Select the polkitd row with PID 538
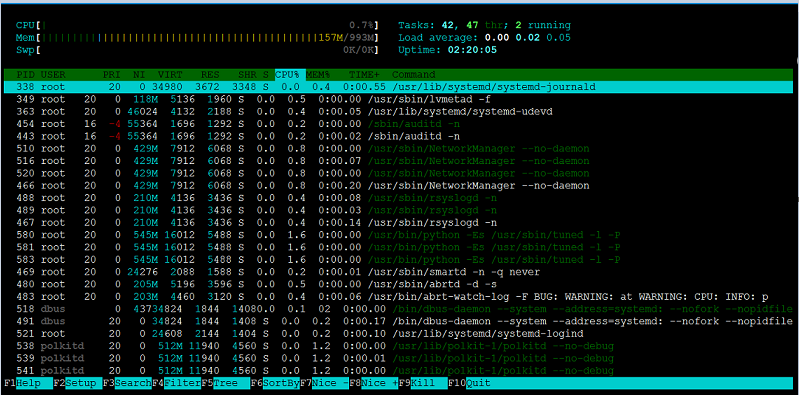The height and width of the screenshot is (395, 799). click(399, 346)
